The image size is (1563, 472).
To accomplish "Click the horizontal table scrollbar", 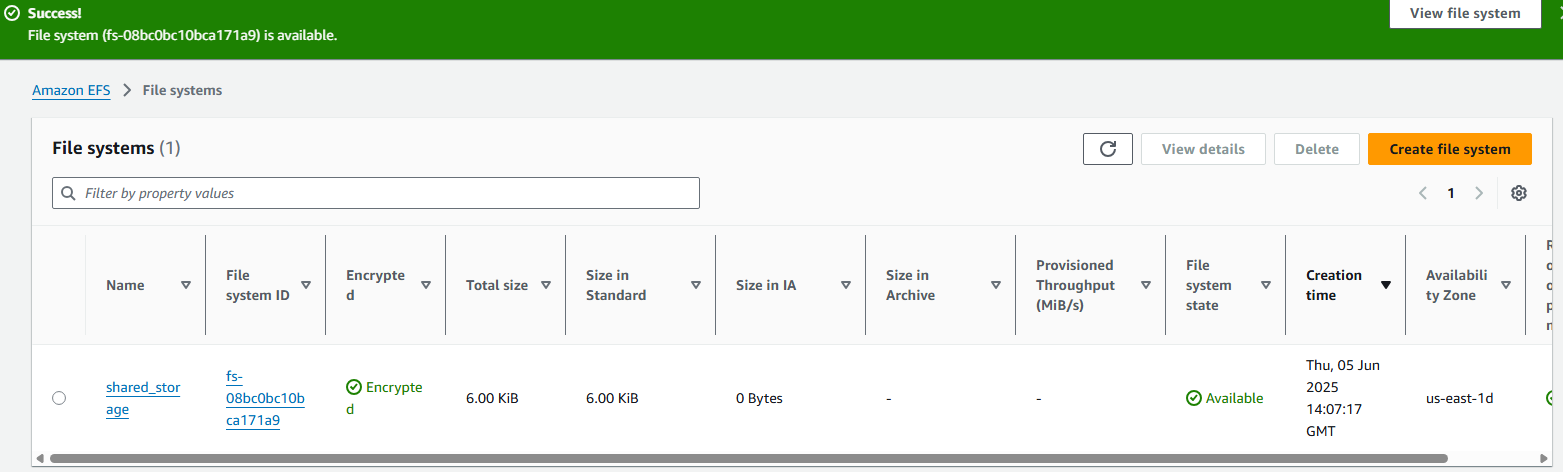I will pyautogui.click(x=750, y=459).
